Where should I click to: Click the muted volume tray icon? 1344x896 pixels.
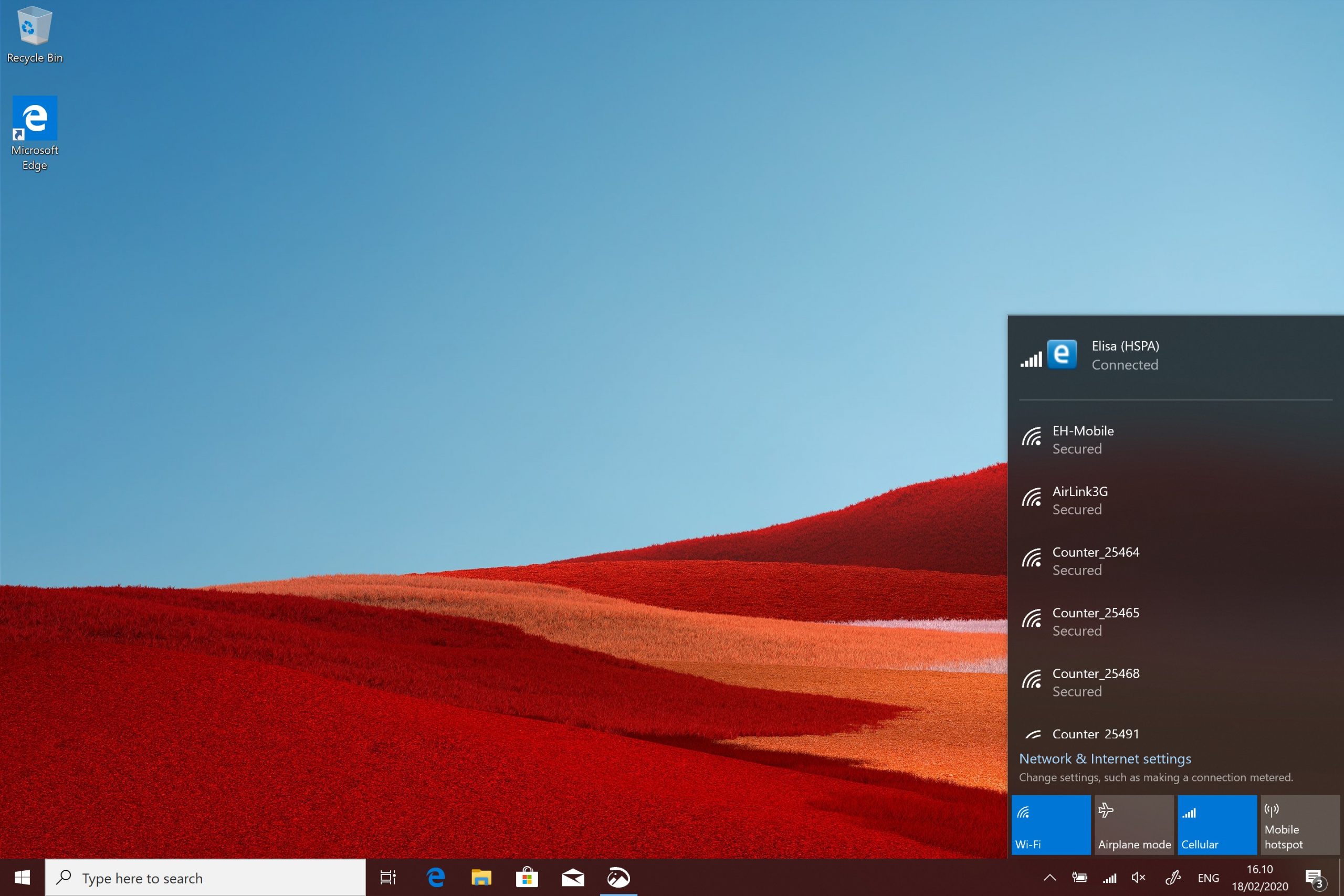coord(1138,877)
